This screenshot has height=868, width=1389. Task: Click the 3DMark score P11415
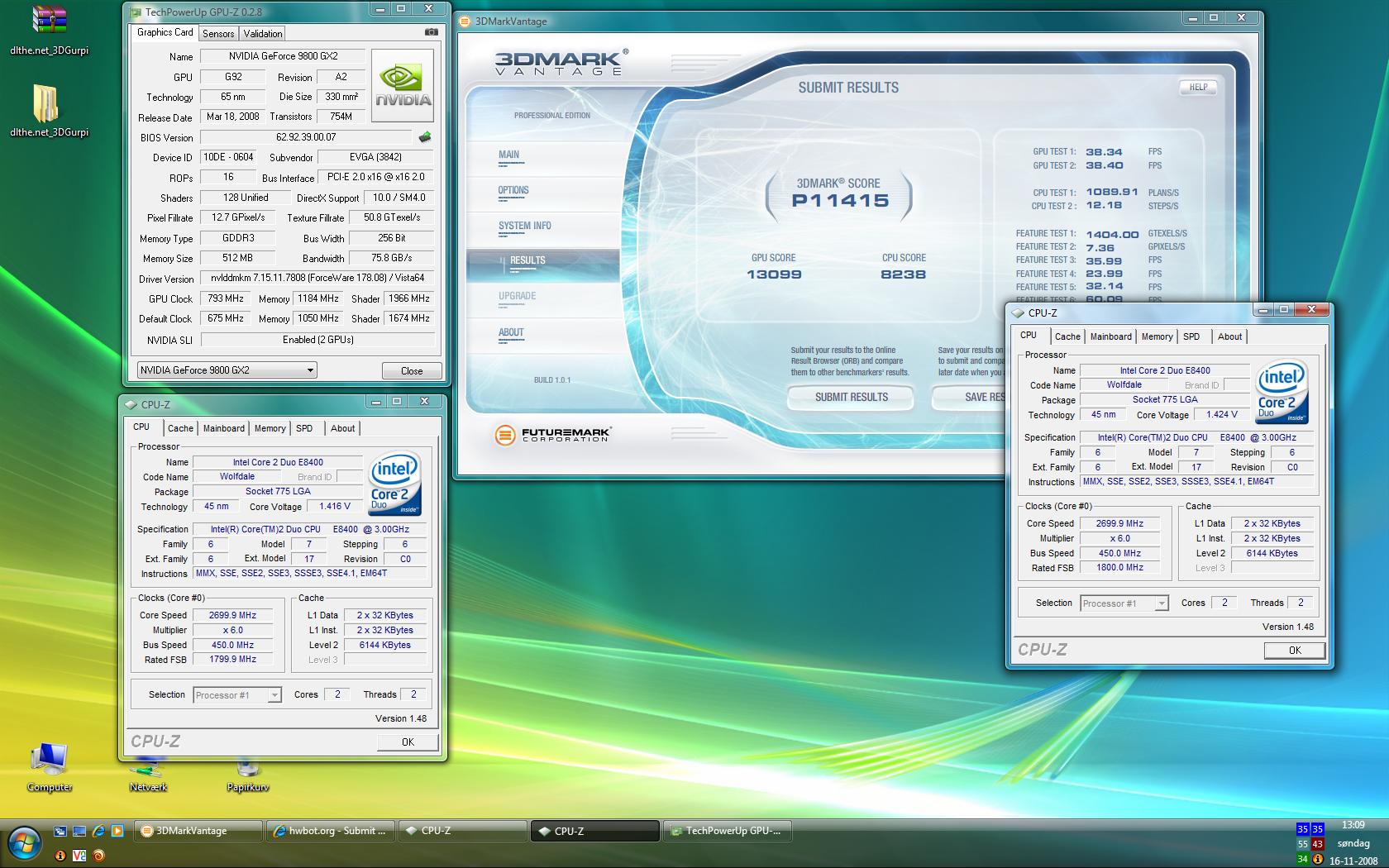840,200
